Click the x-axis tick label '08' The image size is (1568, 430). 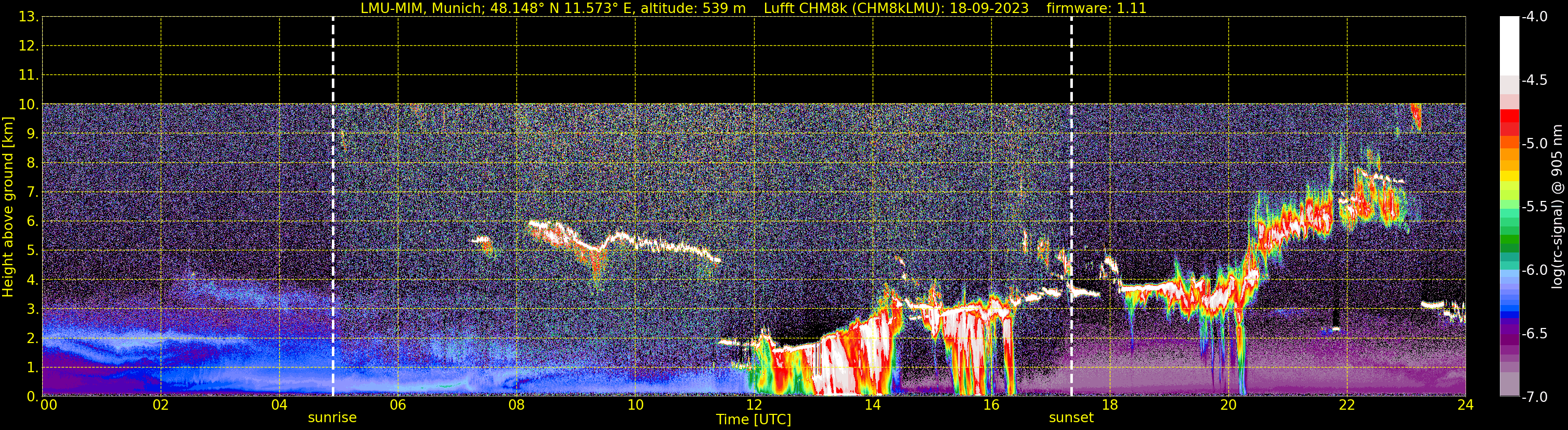click(x=517, y=405)
